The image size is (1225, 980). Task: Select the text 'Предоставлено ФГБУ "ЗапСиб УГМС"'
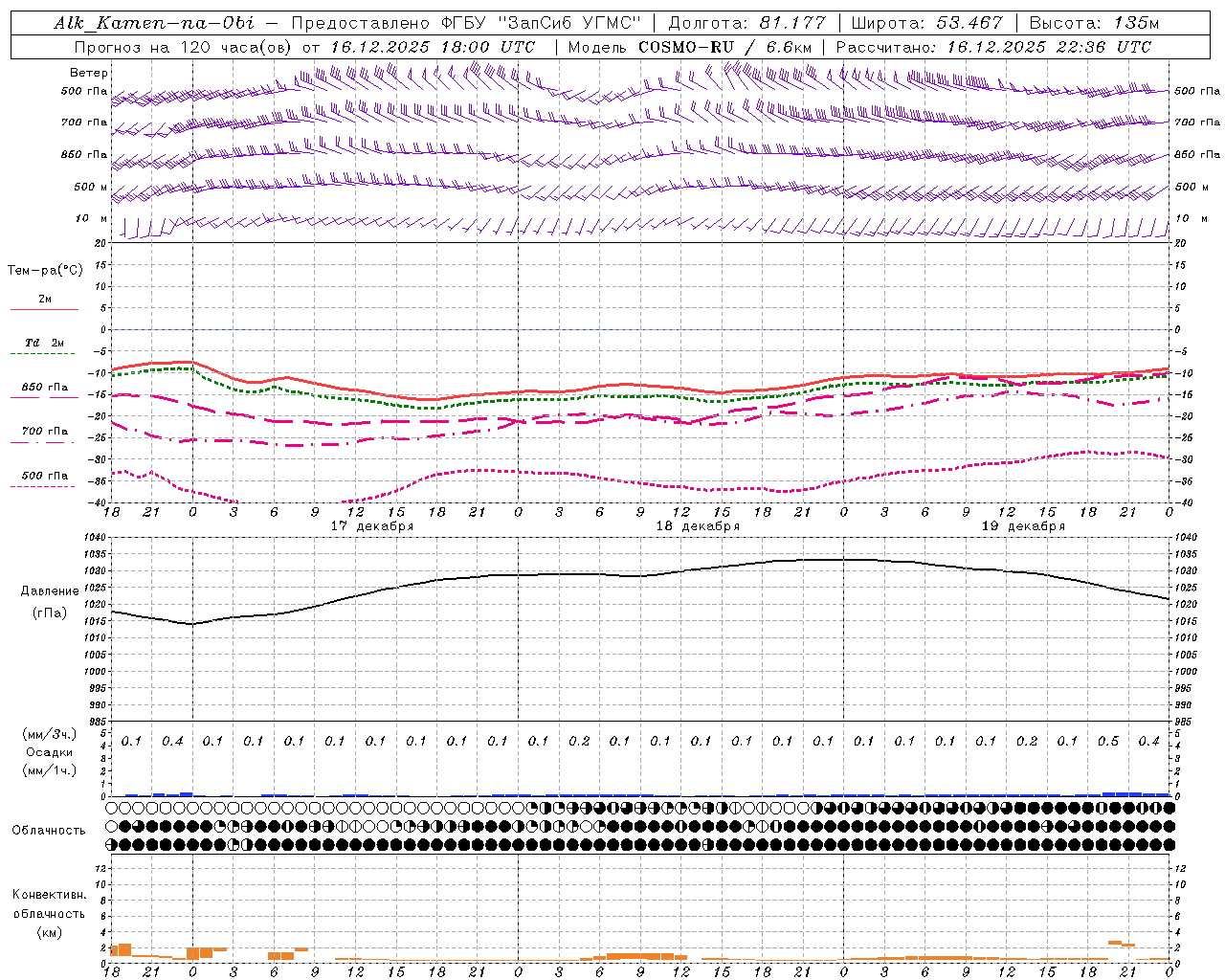[465, 23]
